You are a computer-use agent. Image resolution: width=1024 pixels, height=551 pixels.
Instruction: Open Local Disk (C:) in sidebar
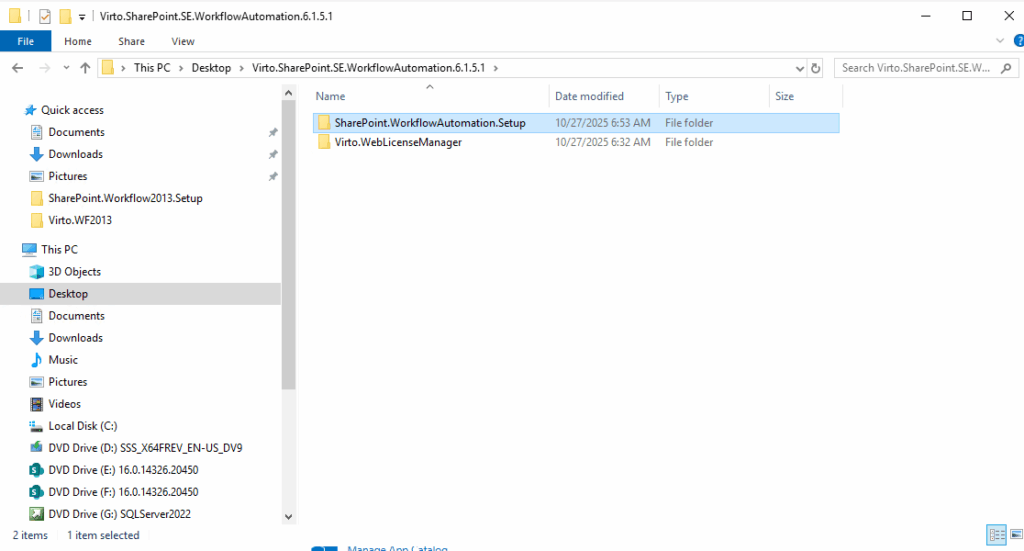tap(82, 426)
